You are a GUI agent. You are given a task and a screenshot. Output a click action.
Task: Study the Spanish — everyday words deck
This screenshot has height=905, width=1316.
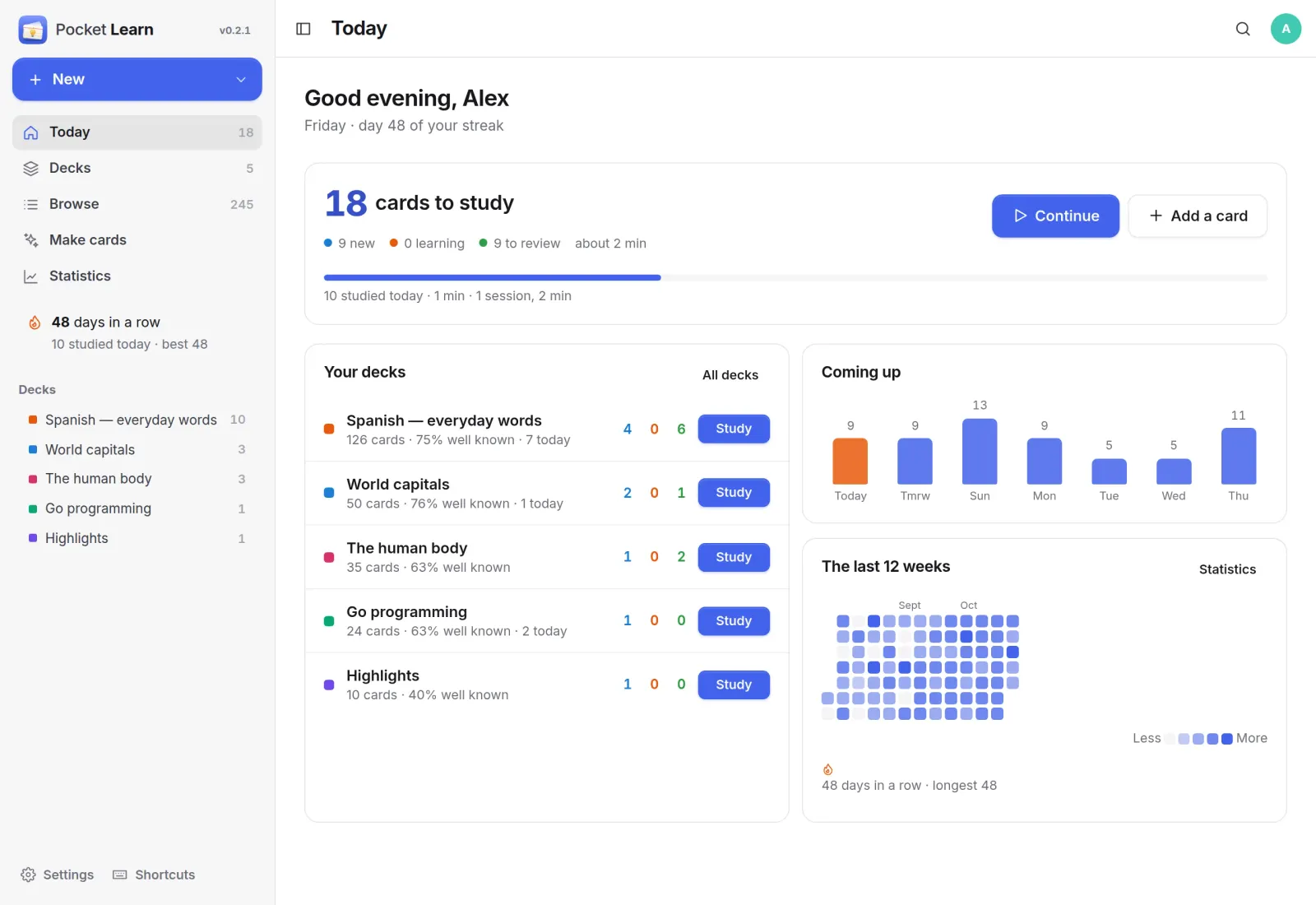(734, 429)
